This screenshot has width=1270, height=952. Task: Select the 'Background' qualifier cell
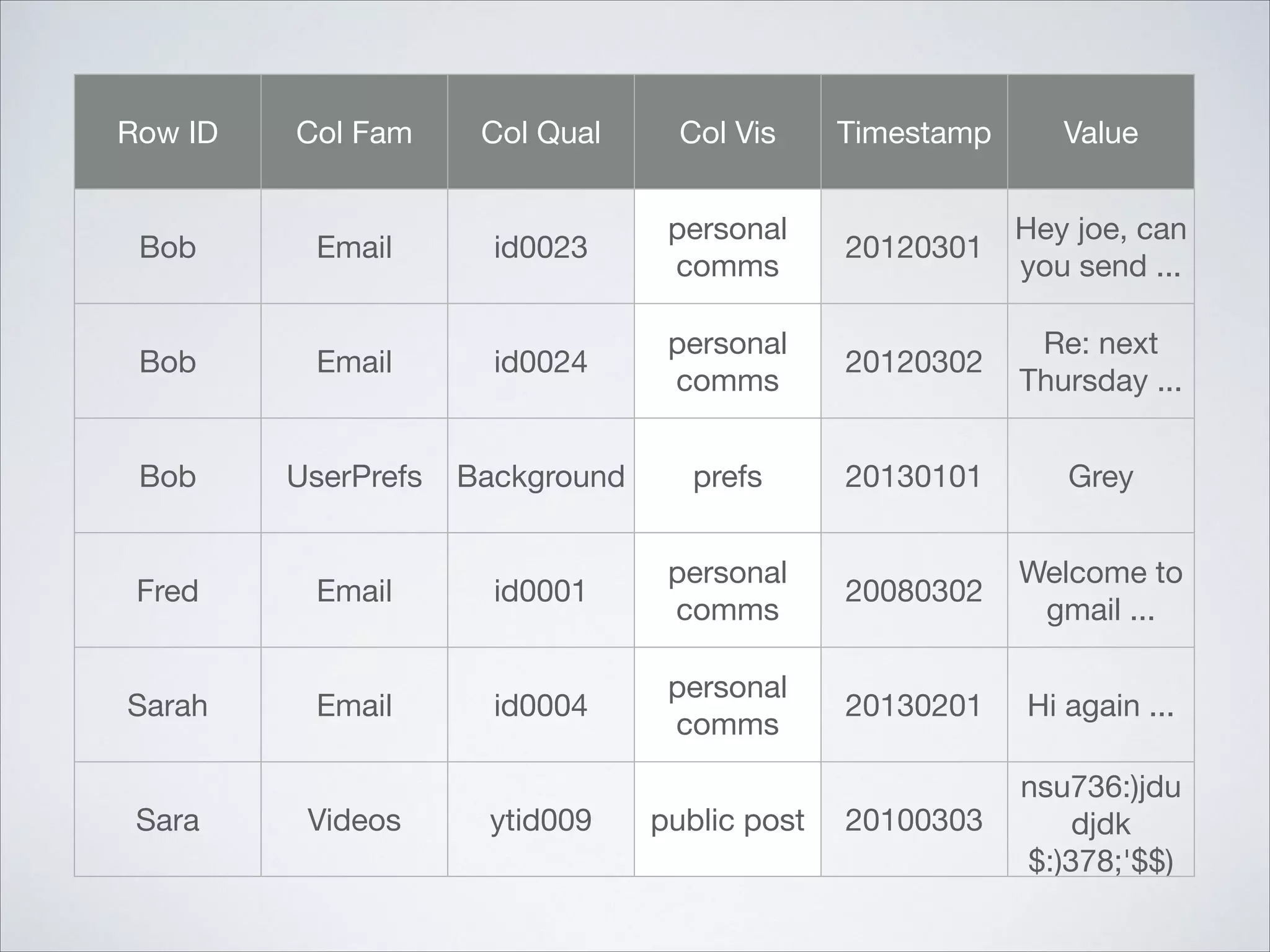pos(541,476)
